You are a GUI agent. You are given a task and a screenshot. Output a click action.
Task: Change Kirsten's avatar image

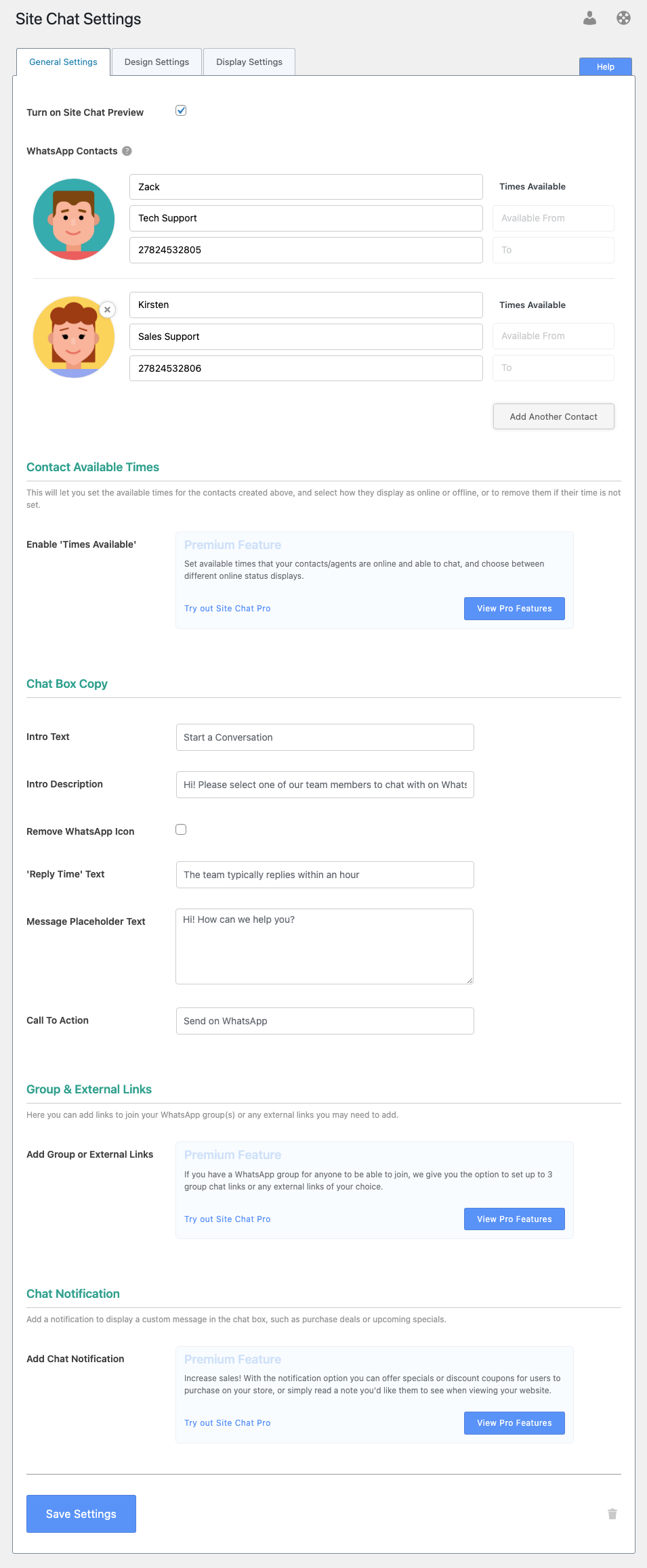(x=74, y=337)
